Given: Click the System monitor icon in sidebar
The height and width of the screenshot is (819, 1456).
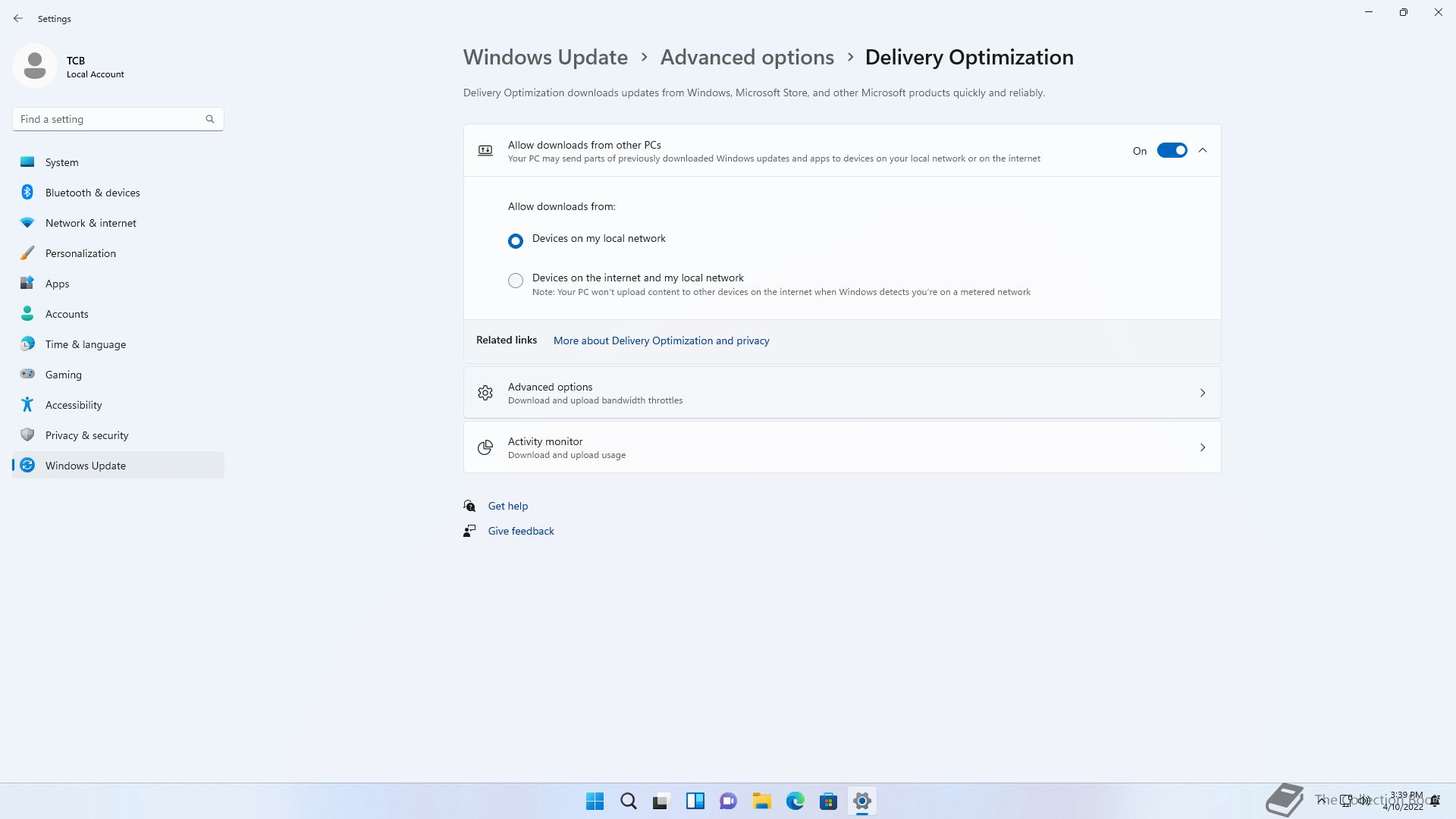Looking at the screenshot, I should (x=27, y=162).
